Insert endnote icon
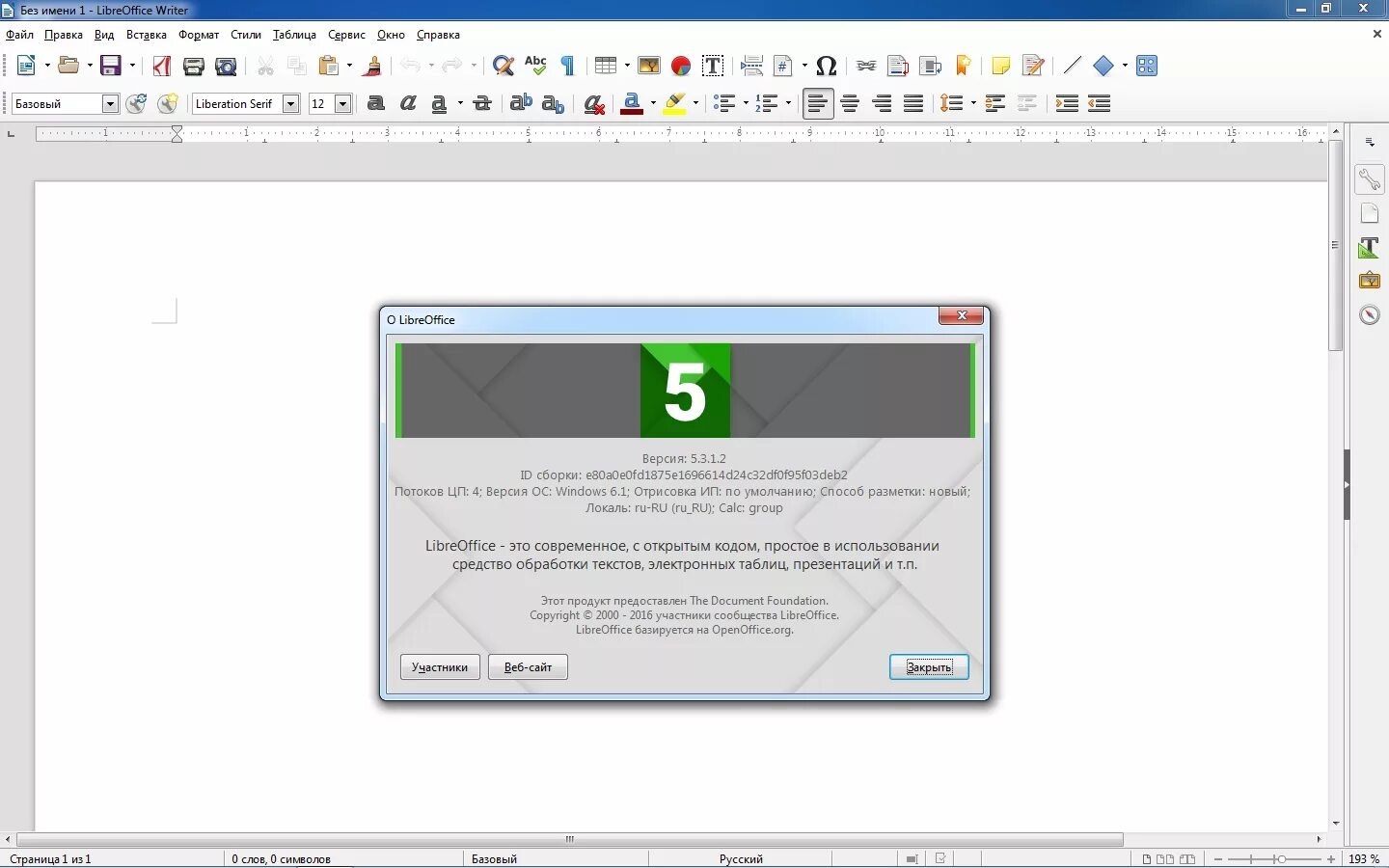Viewport: 1389px width, 868px height. 930,66
